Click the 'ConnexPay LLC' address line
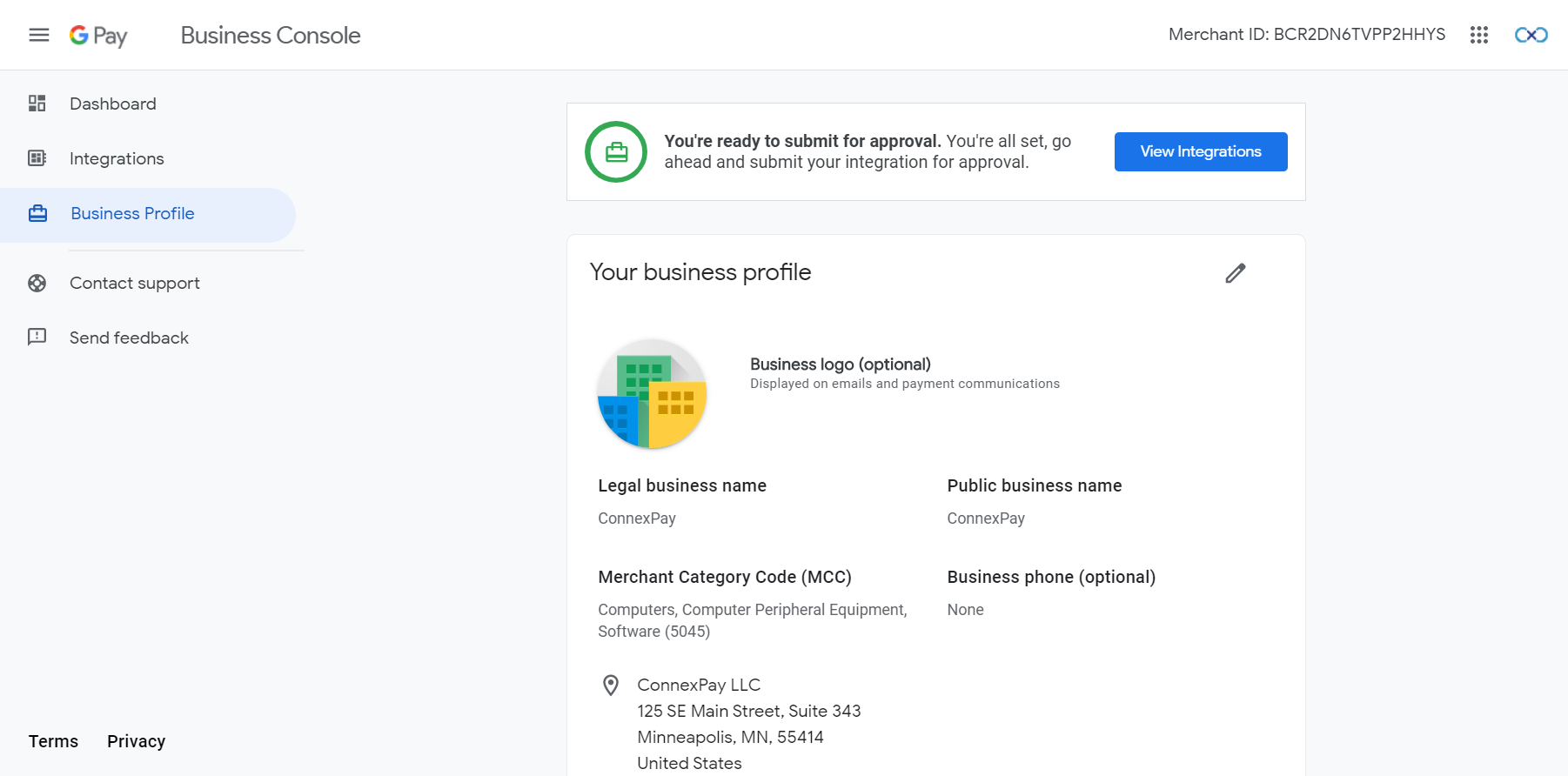The image size is (1568, 776). (699, 685)
